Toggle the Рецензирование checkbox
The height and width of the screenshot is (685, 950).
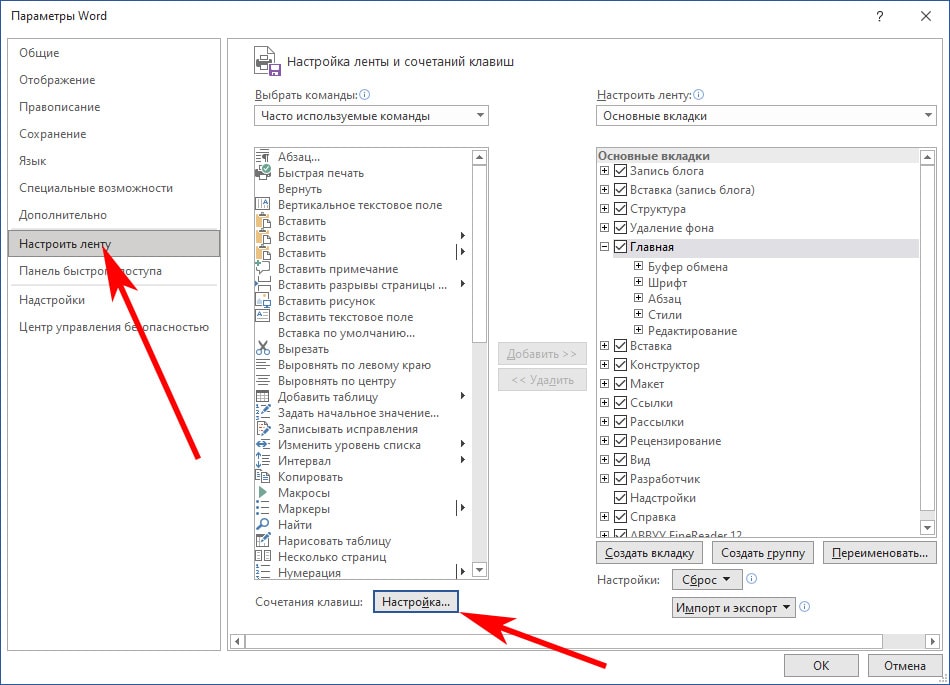620,440
